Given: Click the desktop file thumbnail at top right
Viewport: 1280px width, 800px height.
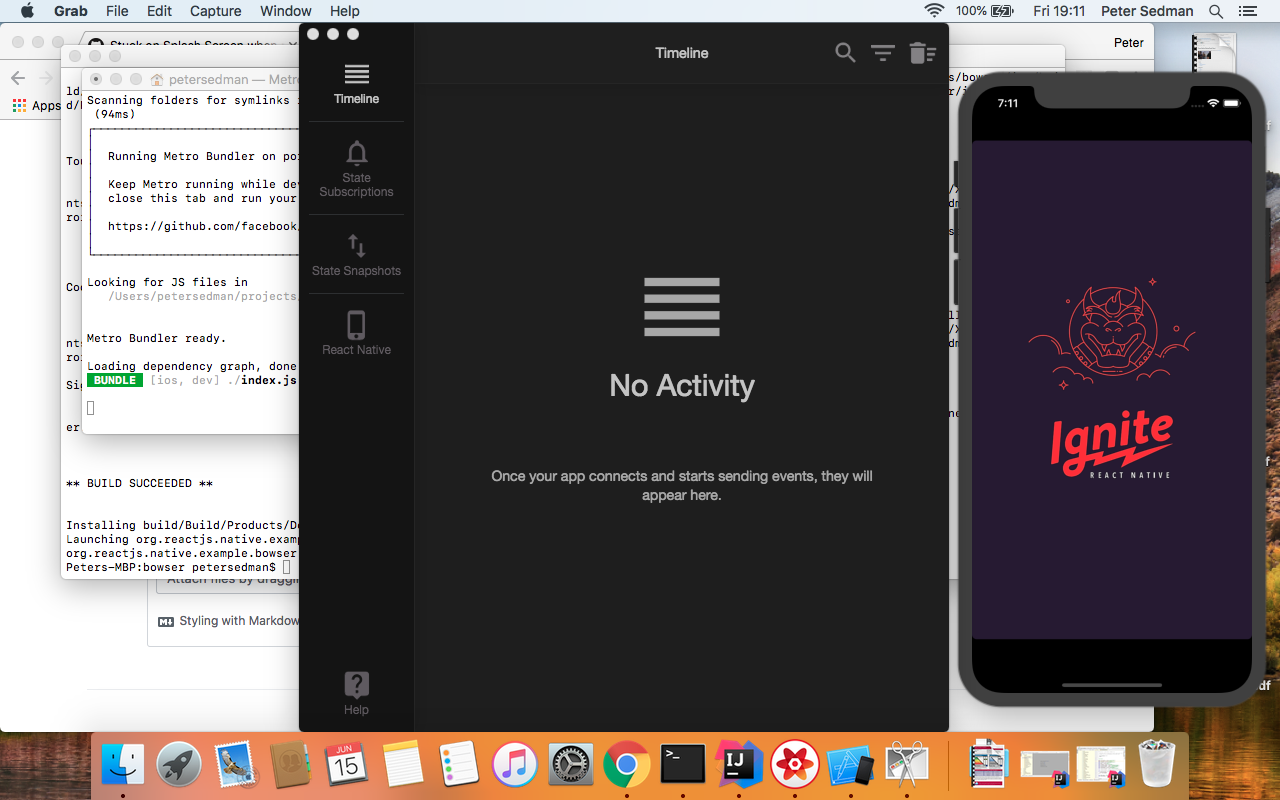Looking at the screenshot, I should (1216, 55).
